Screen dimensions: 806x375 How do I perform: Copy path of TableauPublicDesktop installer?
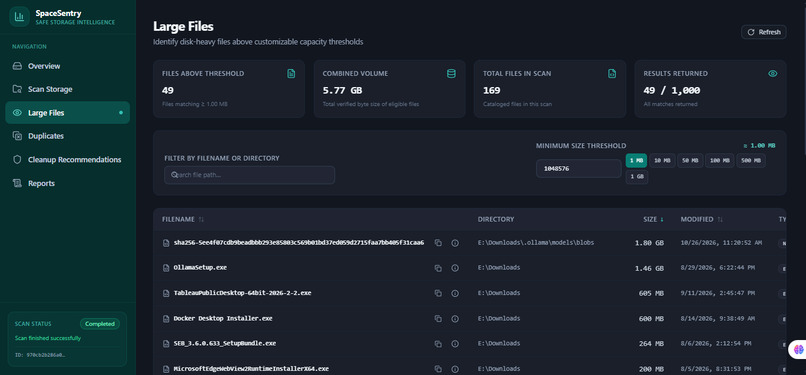tap(438, 293)
